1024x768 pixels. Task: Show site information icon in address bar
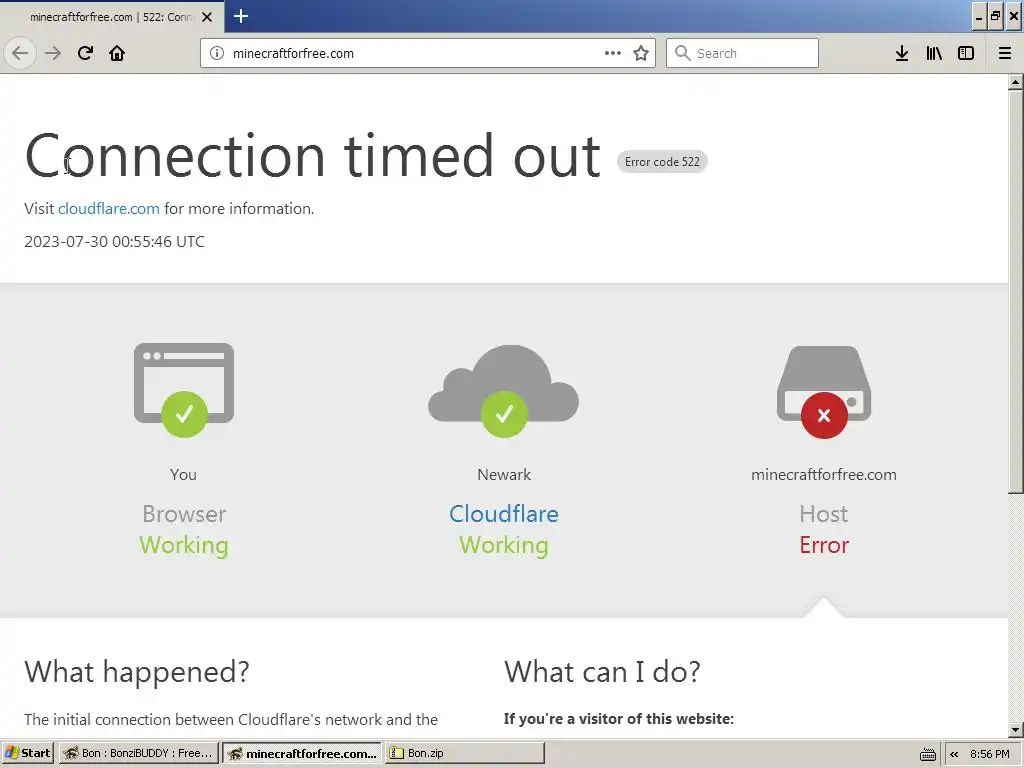pyautogui.click(x=217, y=53)
